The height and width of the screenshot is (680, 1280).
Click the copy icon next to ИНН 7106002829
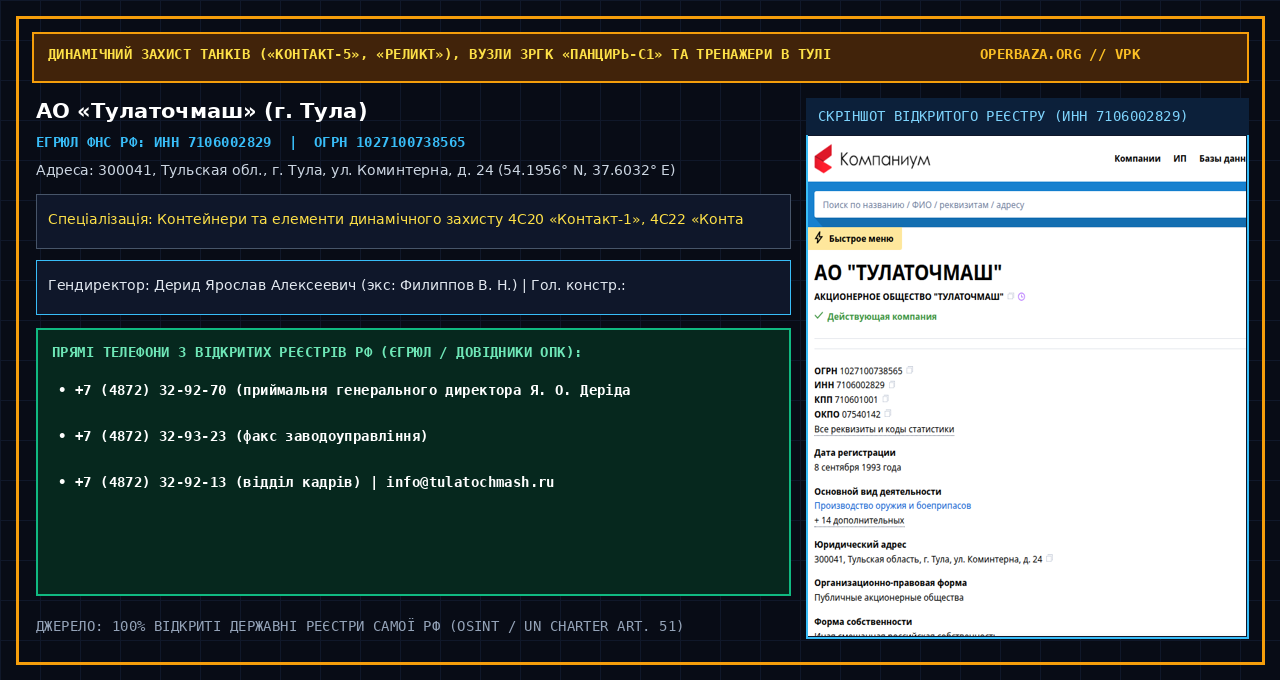[x=892, y=384]
